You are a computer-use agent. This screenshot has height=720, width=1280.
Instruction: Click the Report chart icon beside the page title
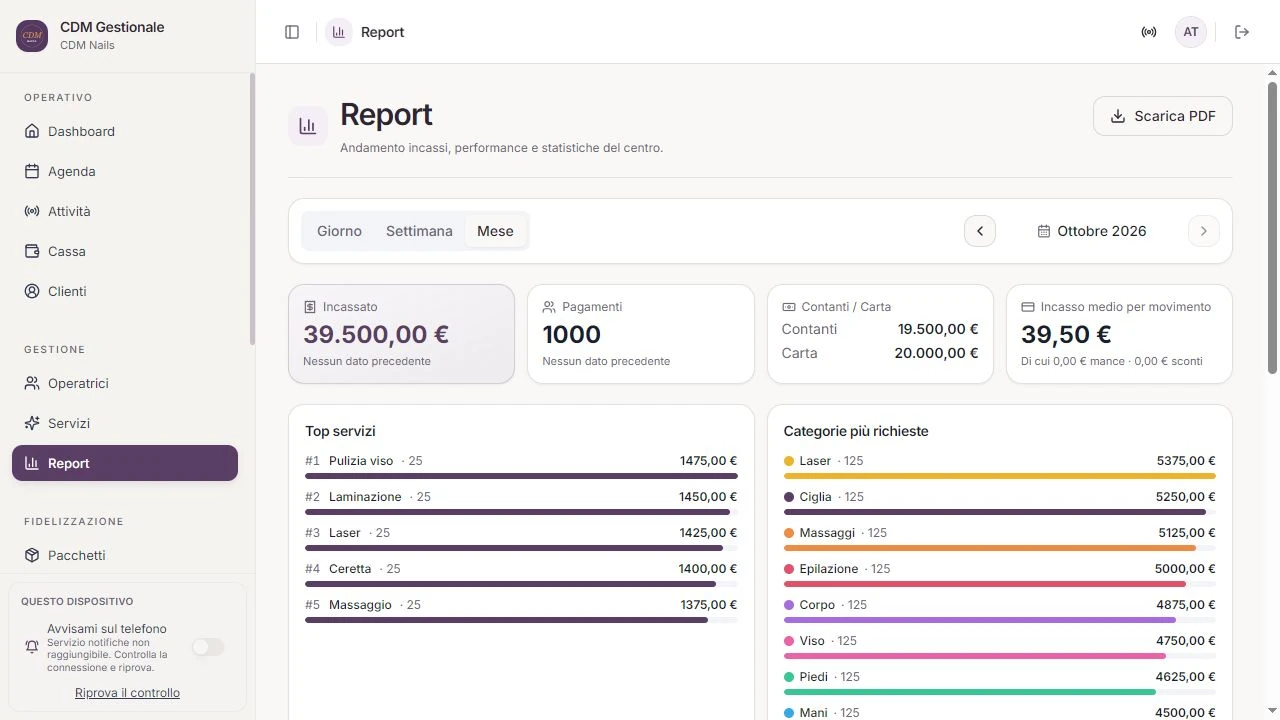[x=308, y=126]
